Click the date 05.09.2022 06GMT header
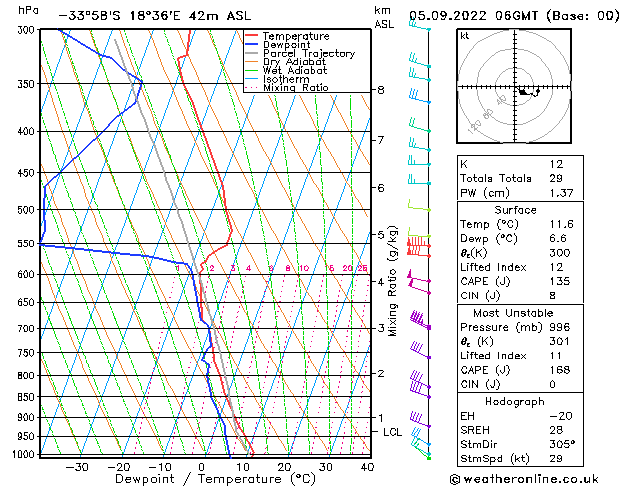 pos(514,16)
